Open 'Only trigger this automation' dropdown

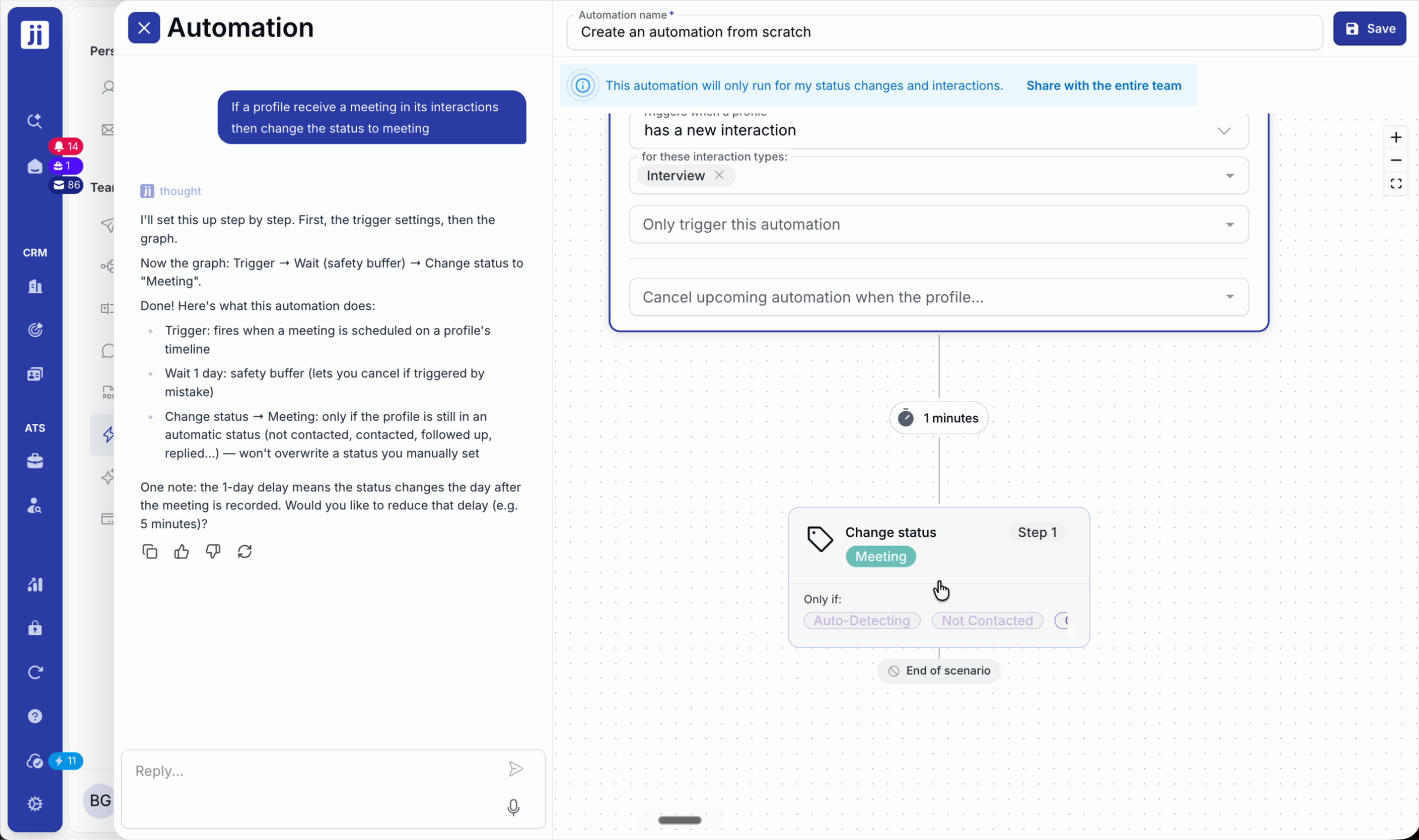pyautogui.click(x=939, y=225)
